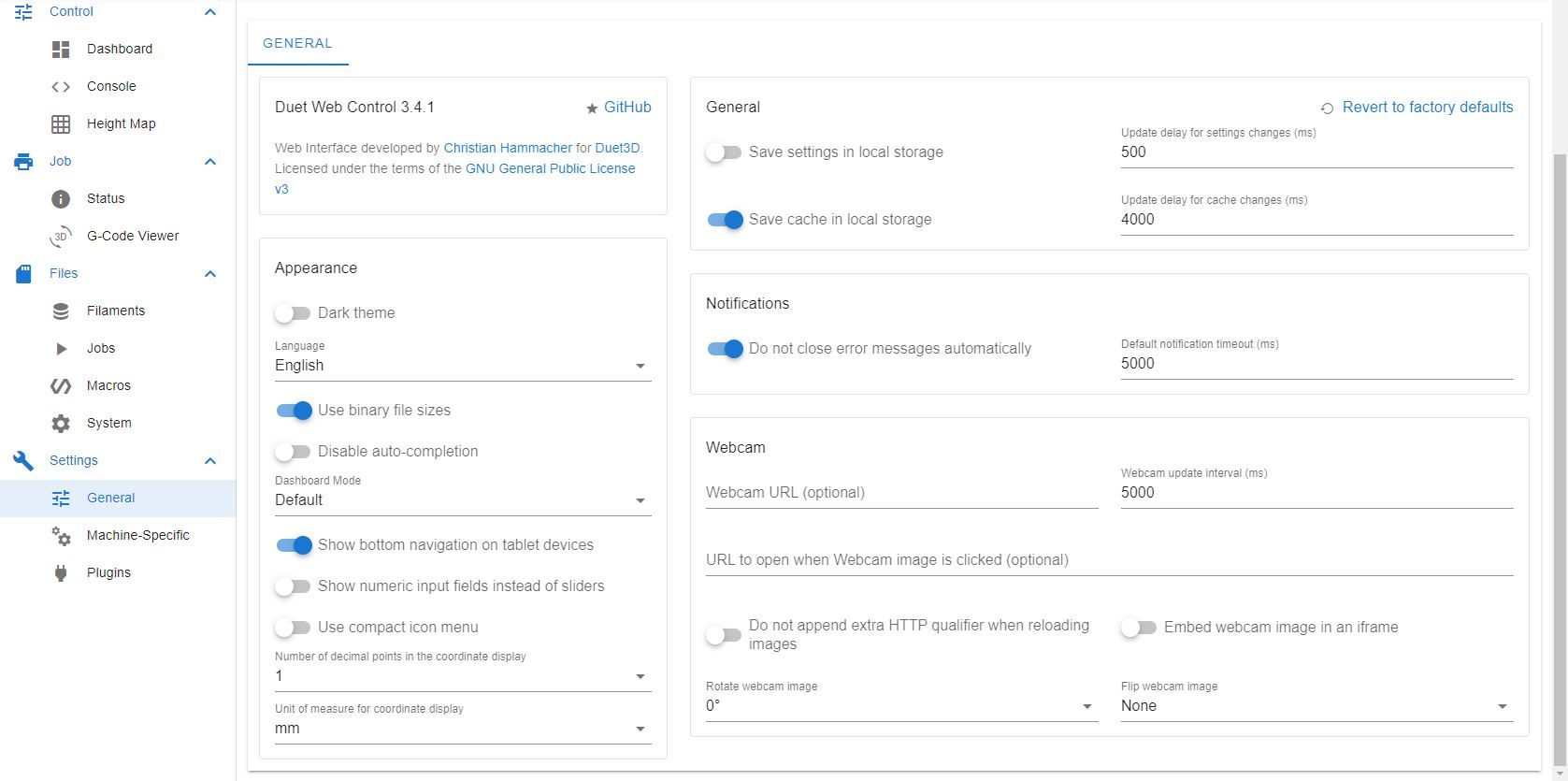This screenshot has width=1568, height=781.
Task: Click the page vertical scrollbar
Action: tap(1560, 458)
